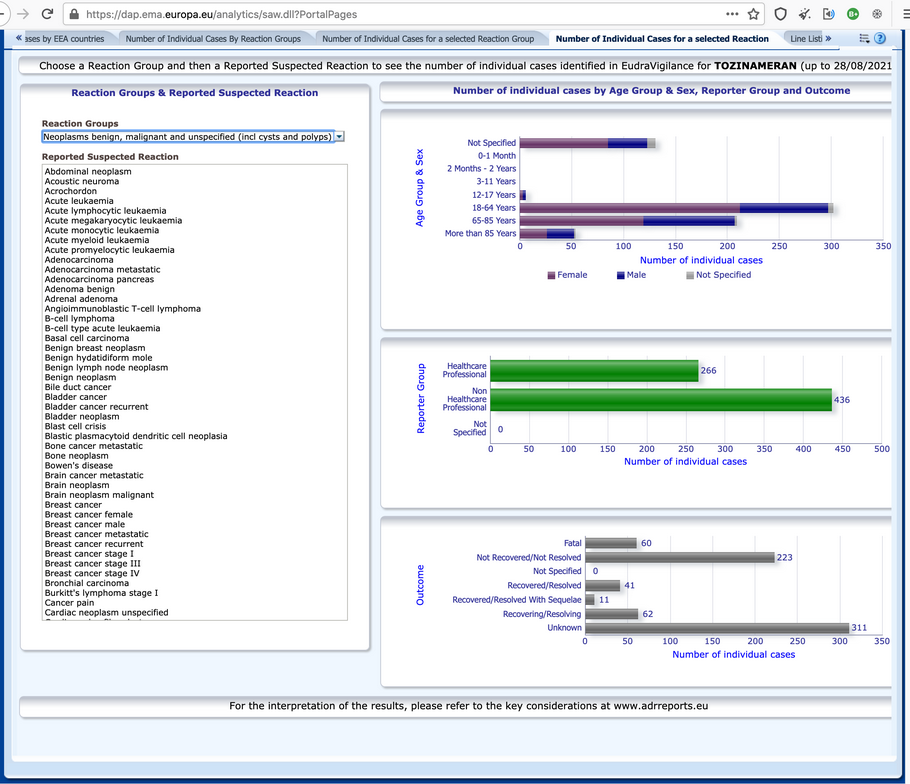This screenshot has width=910, height=784.
Task: Open Cases for a selected Reaction Group tab
Action: point(428,39)
